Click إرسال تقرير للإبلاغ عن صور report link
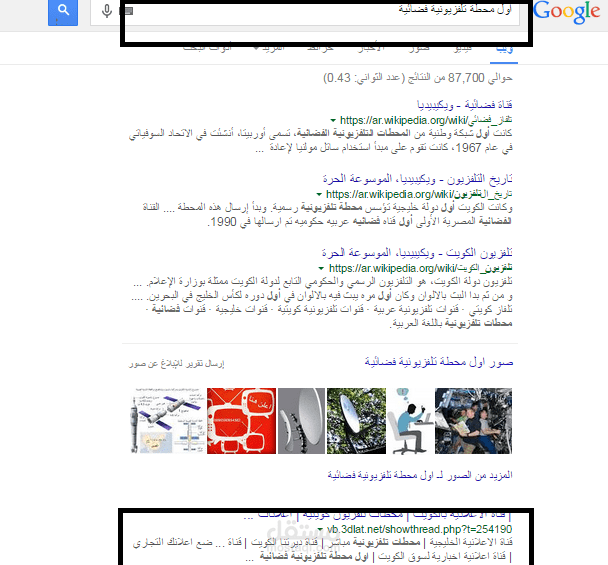Image resolution: width=608 pixels, height=565 pixels. (176, 364)
